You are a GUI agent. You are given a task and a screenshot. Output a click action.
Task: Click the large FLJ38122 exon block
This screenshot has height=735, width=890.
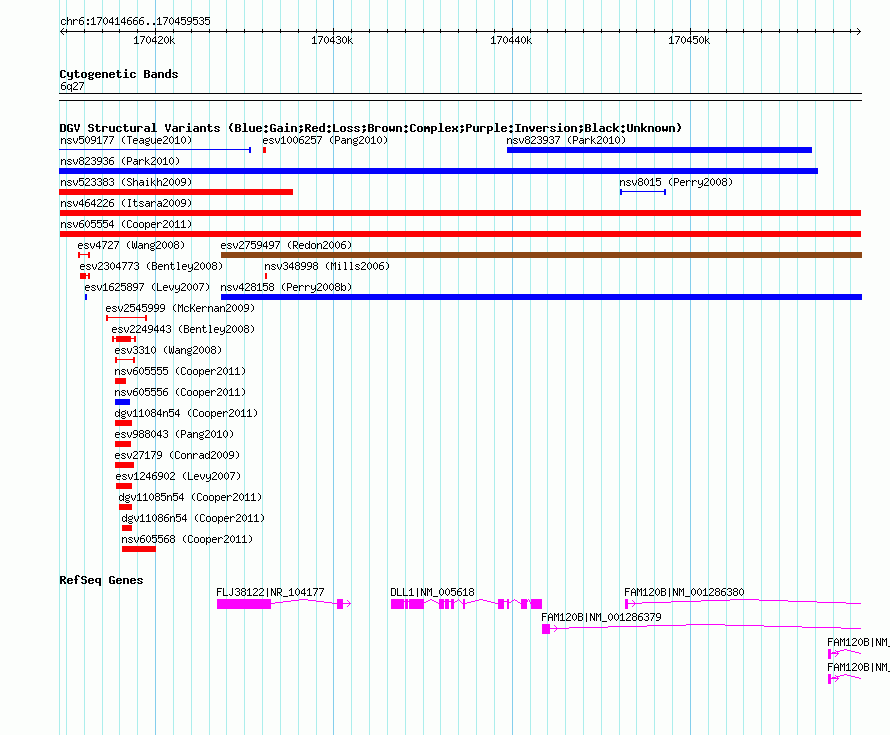pos(244,604)
